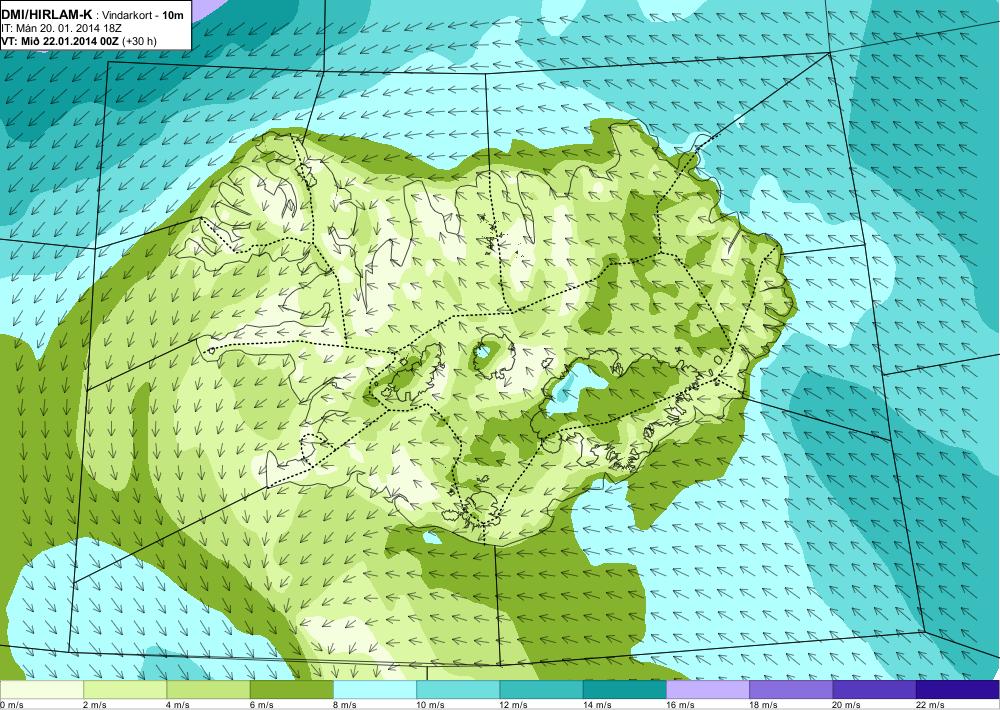The height and width of the screenshot is (710, 1000).
Task: Pick the lavender 16–18 m/s legend swatch
Action: [x=708, y=690]
